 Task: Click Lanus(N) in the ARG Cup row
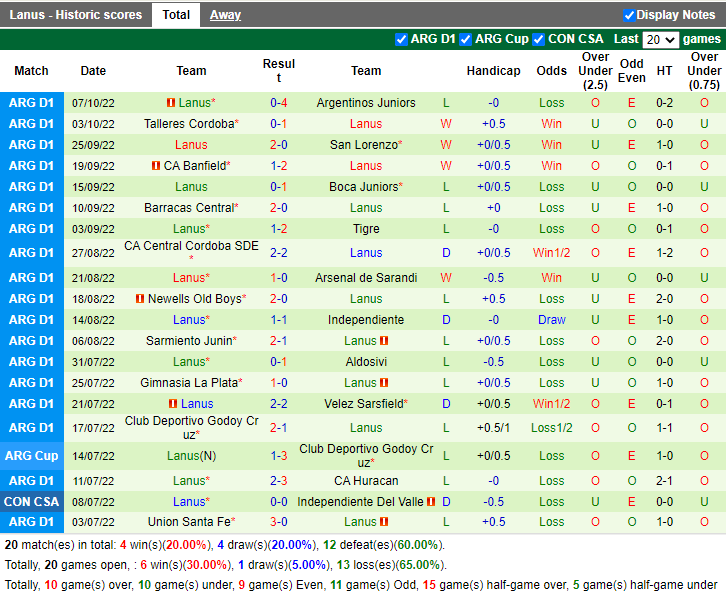(191, 456)
